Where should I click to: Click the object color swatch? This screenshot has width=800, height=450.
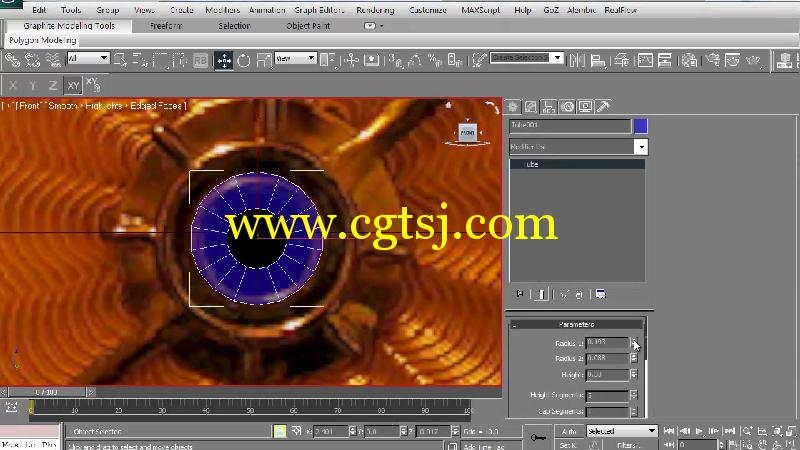[640, 126]
